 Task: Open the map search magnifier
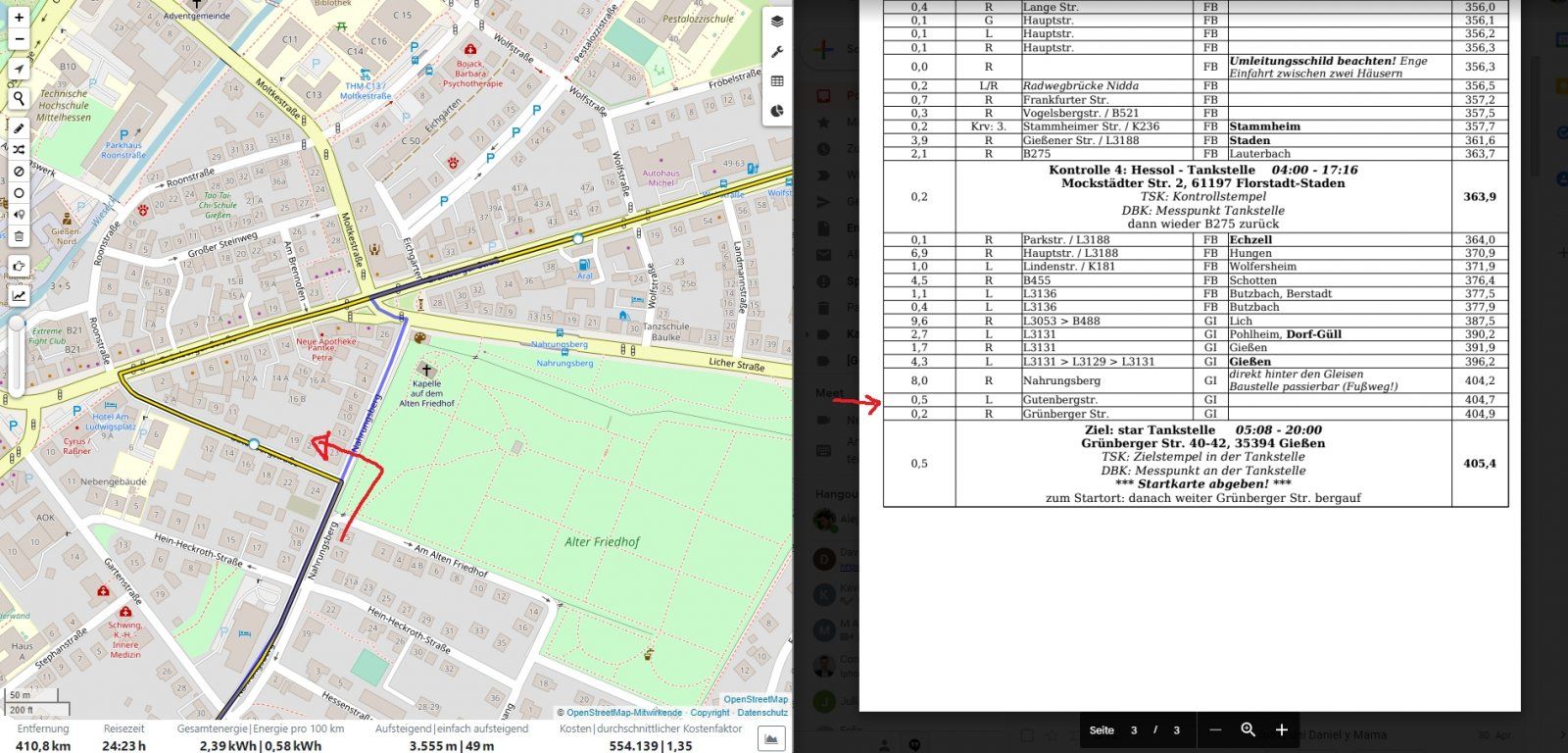click(19, 99)
